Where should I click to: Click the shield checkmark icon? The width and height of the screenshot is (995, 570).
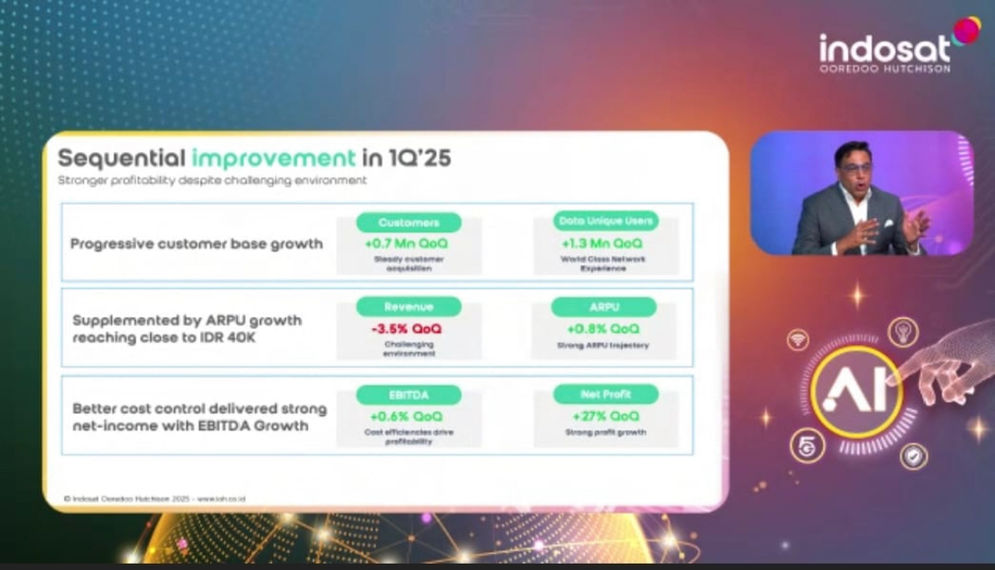[x=913, y=456]
